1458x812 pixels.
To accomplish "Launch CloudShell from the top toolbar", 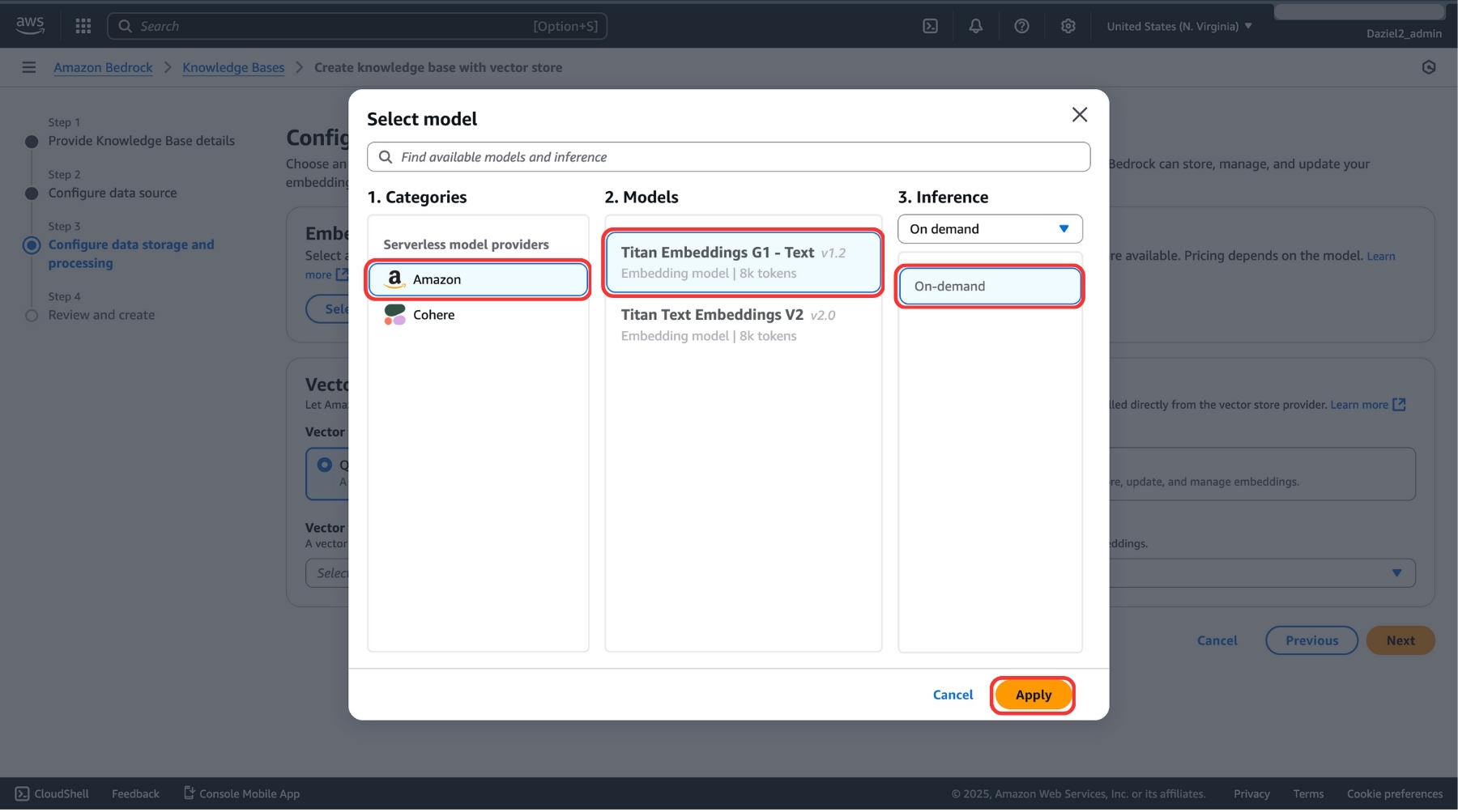I will point(929,25).
